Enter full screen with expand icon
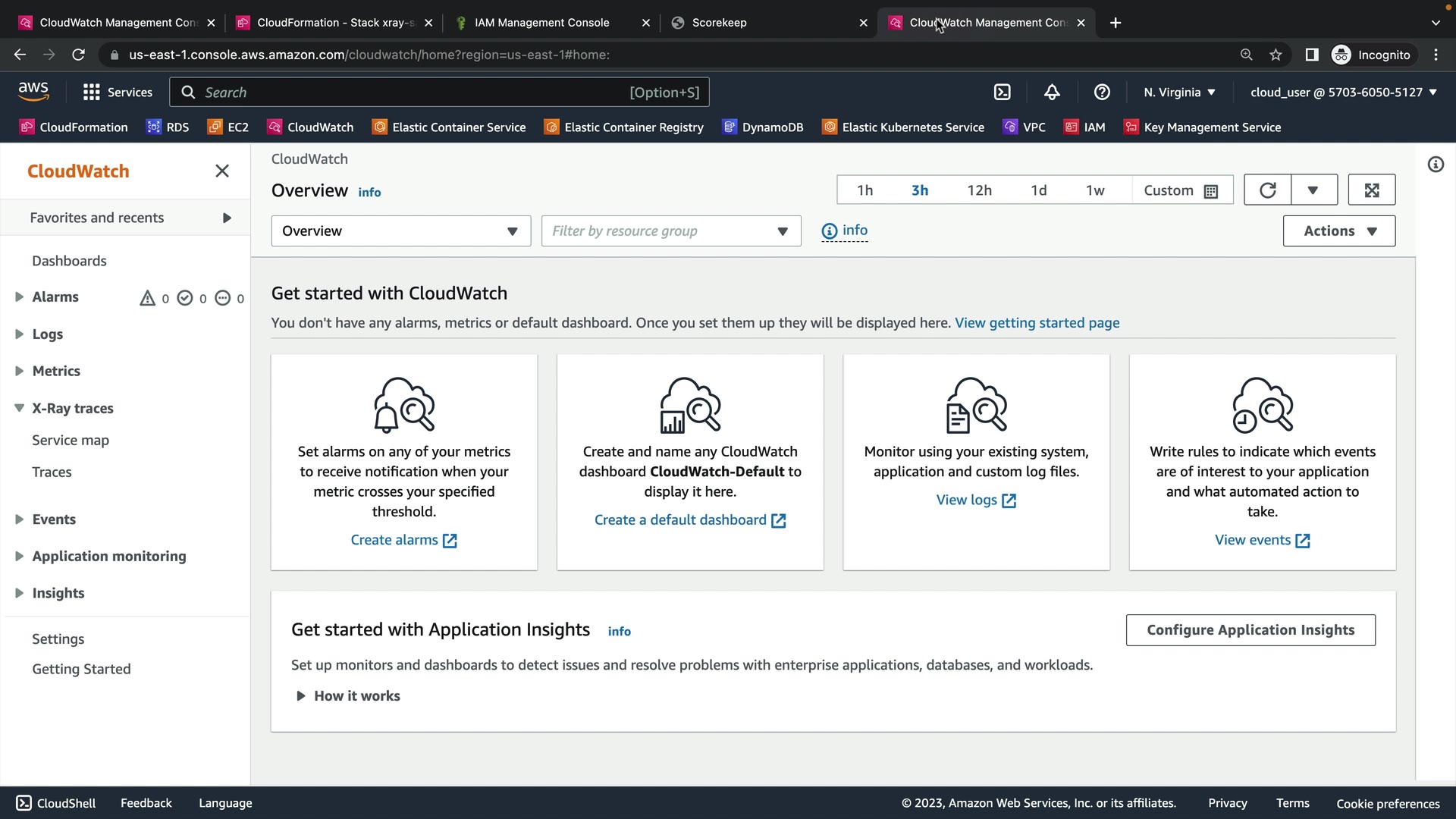The image size is (1456, 819). point(1371,190)
